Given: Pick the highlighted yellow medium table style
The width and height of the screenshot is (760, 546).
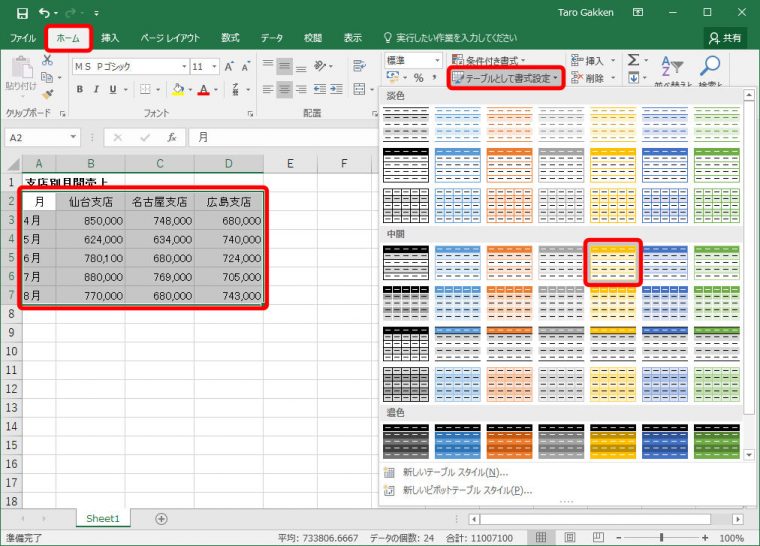Looking at the screenshot, I should point(613,262).
